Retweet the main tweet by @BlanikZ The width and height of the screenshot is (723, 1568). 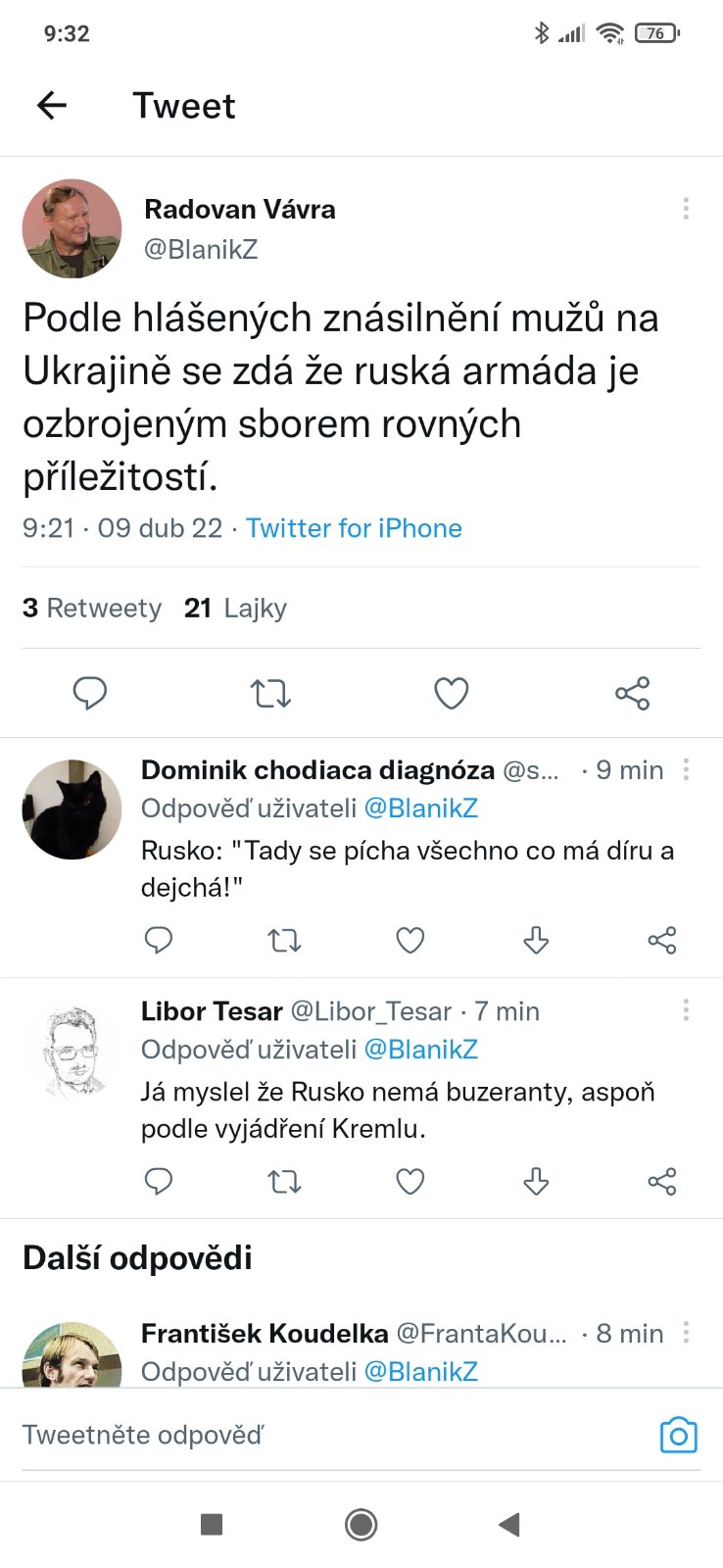click(270, 693)
